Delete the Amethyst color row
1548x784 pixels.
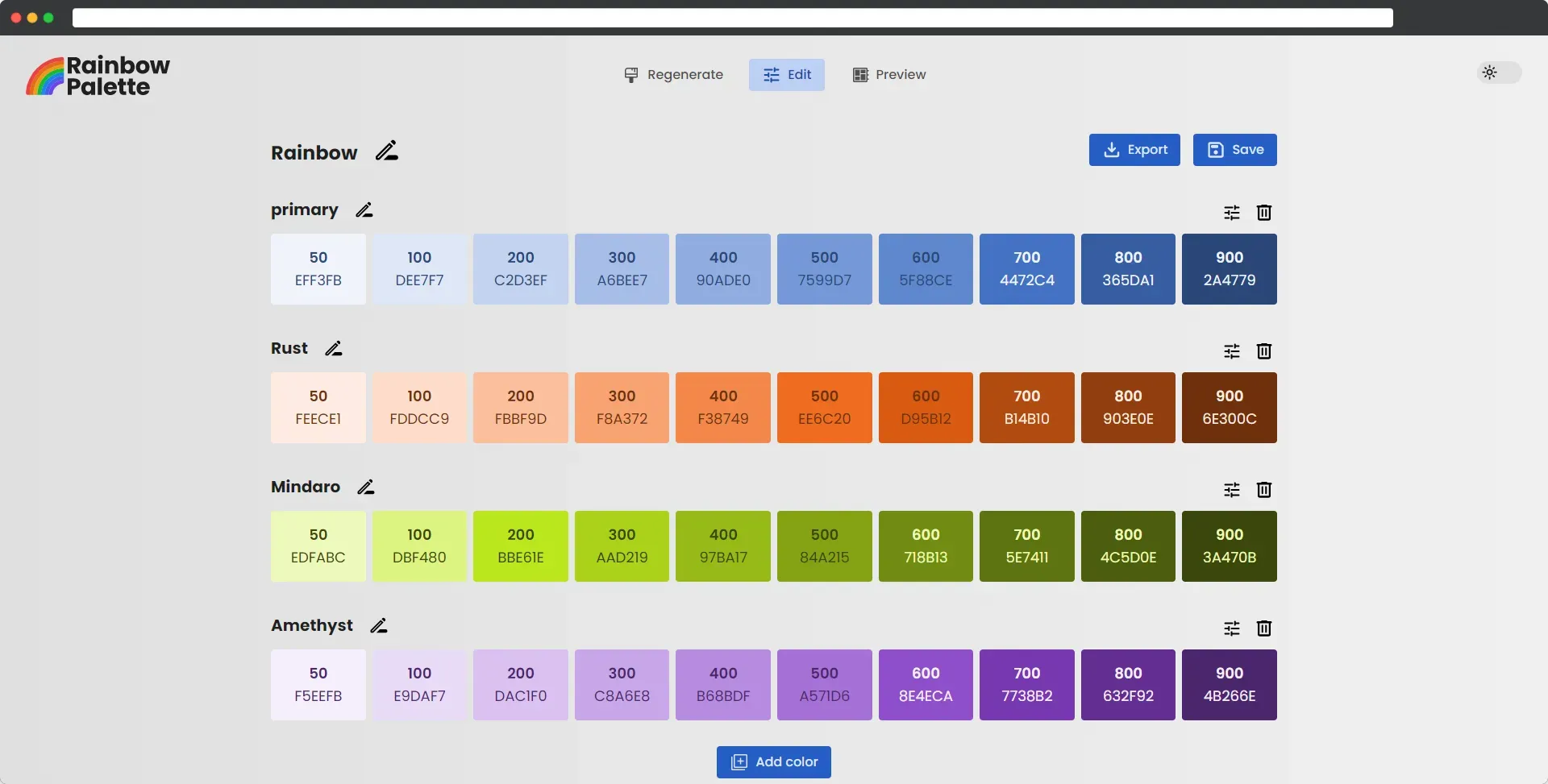click(1263, 628)
